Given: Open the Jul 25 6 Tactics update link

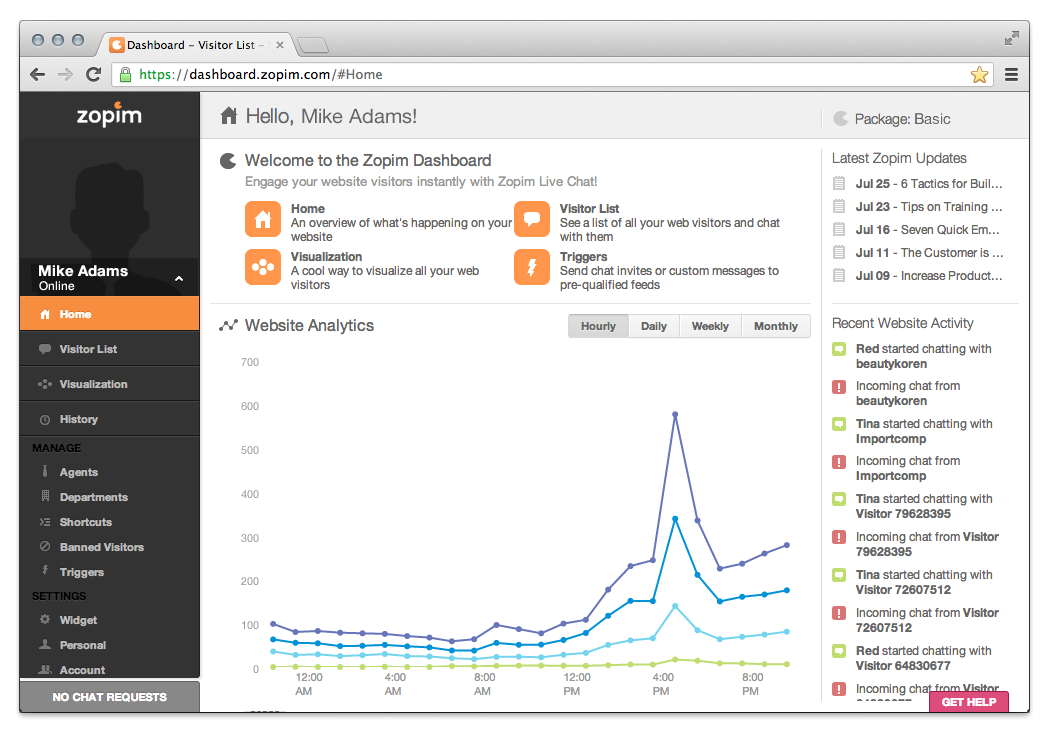Looking at the screenshot, I should [x=928, y=184].
